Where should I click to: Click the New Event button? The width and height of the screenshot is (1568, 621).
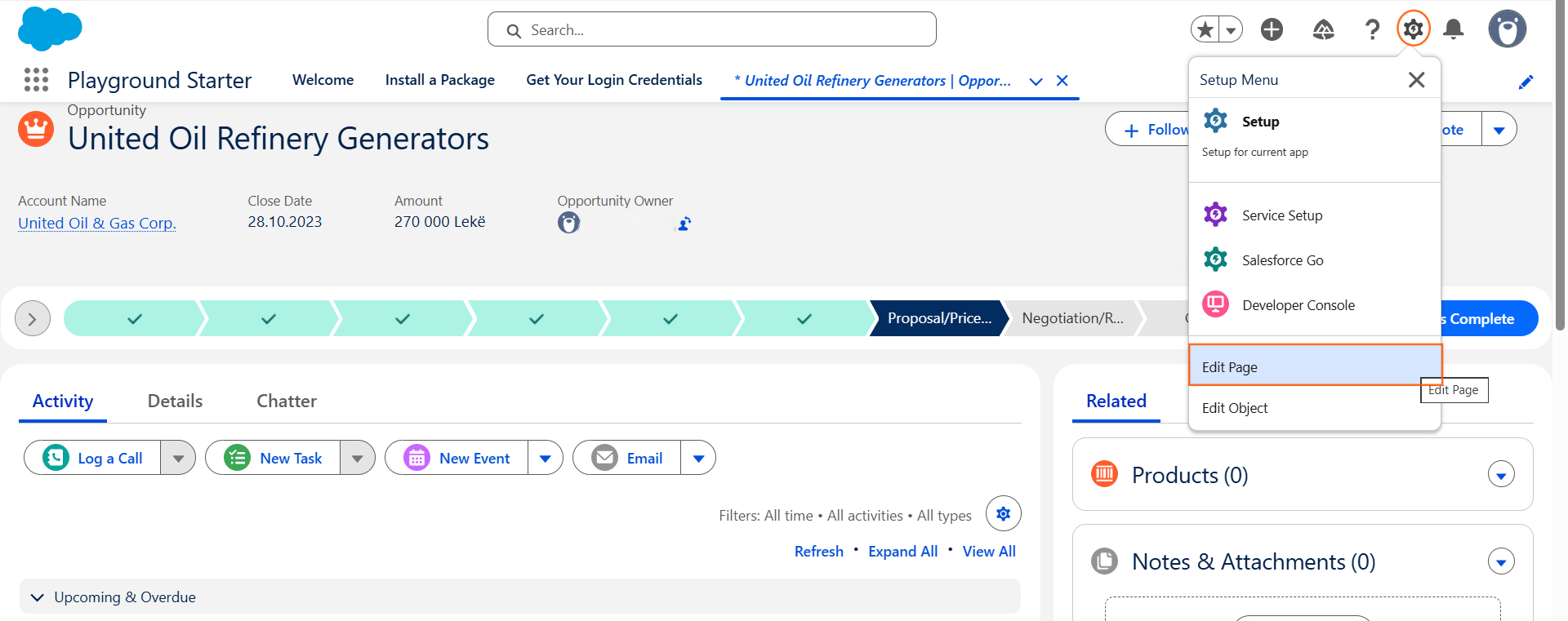point(457,458)
